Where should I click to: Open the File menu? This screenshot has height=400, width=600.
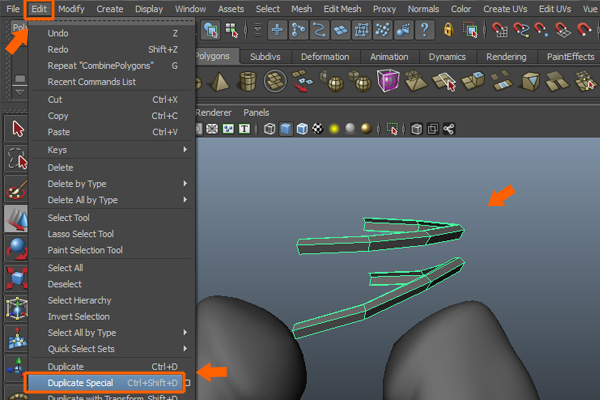pyautogui.click(x=13, y=9)
